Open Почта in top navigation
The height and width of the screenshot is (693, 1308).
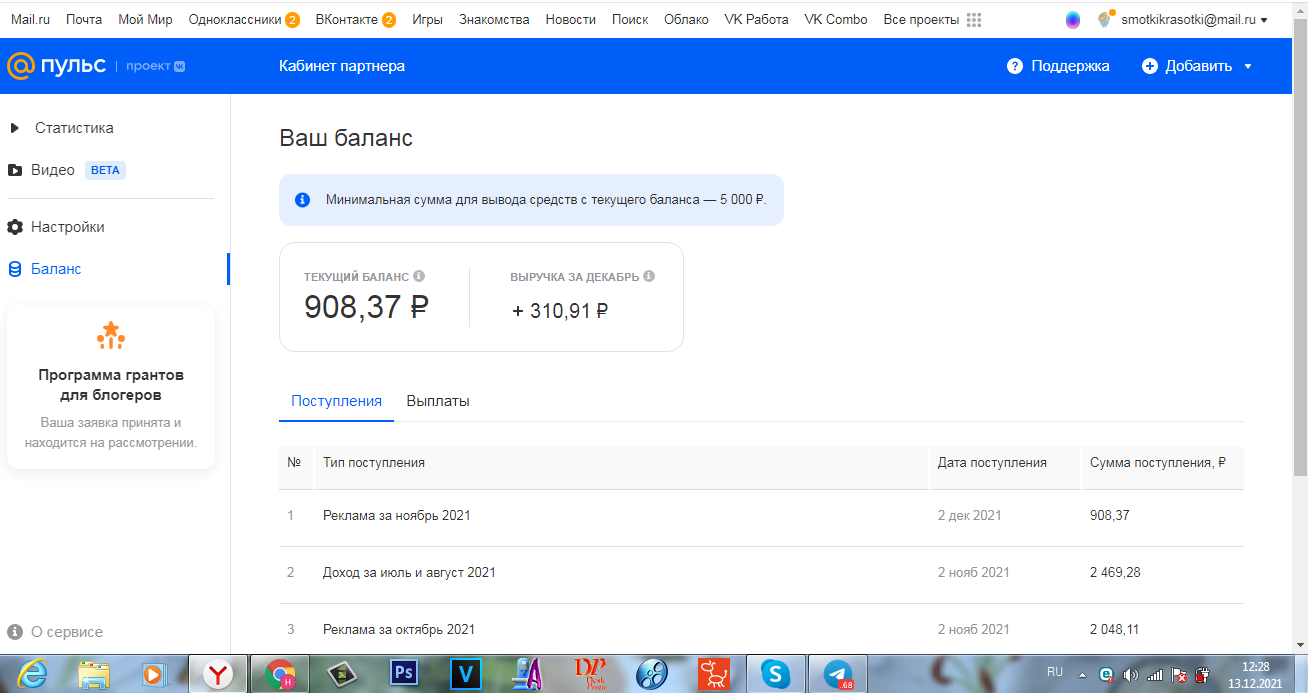click(x=84, y=19)
